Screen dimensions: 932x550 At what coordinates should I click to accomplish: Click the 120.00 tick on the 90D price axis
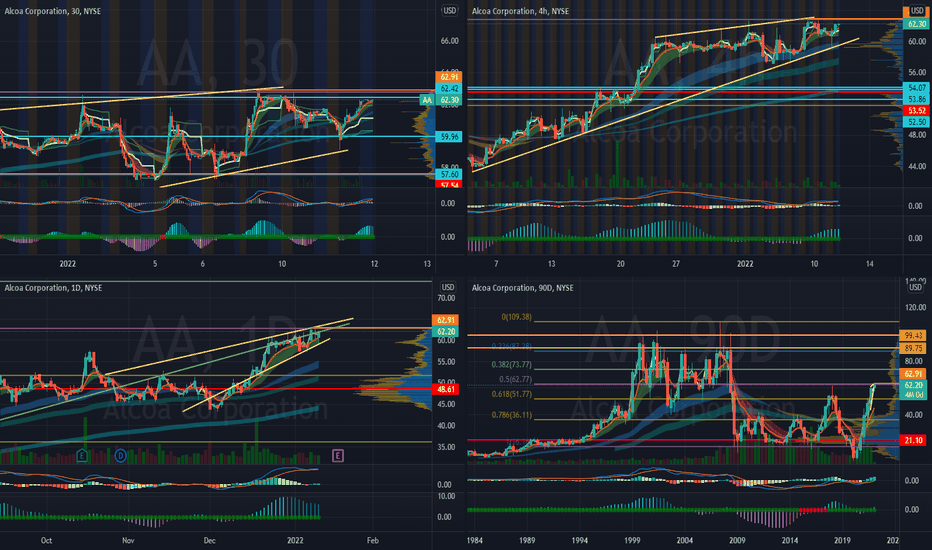coord(915,307)
